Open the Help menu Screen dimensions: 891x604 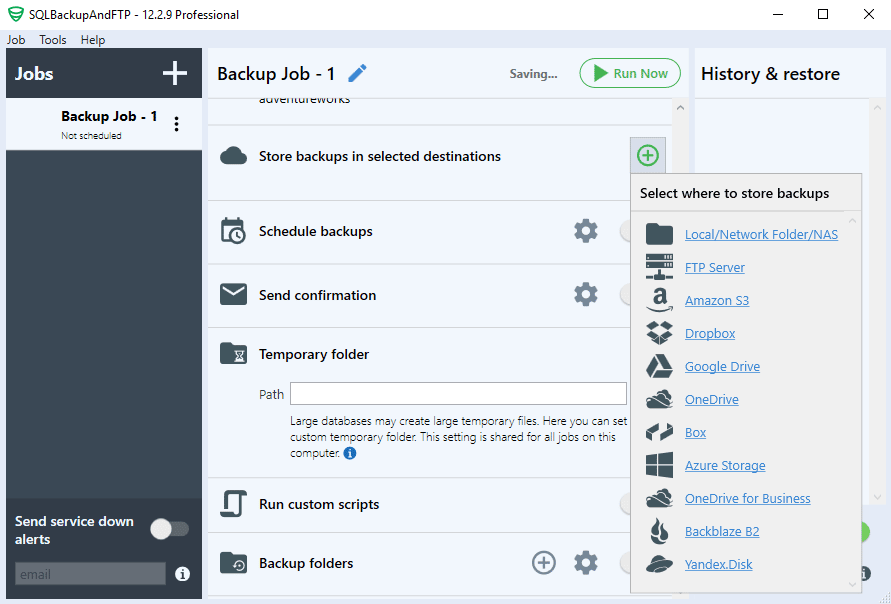pyautogui.click(x=93, y=40)
